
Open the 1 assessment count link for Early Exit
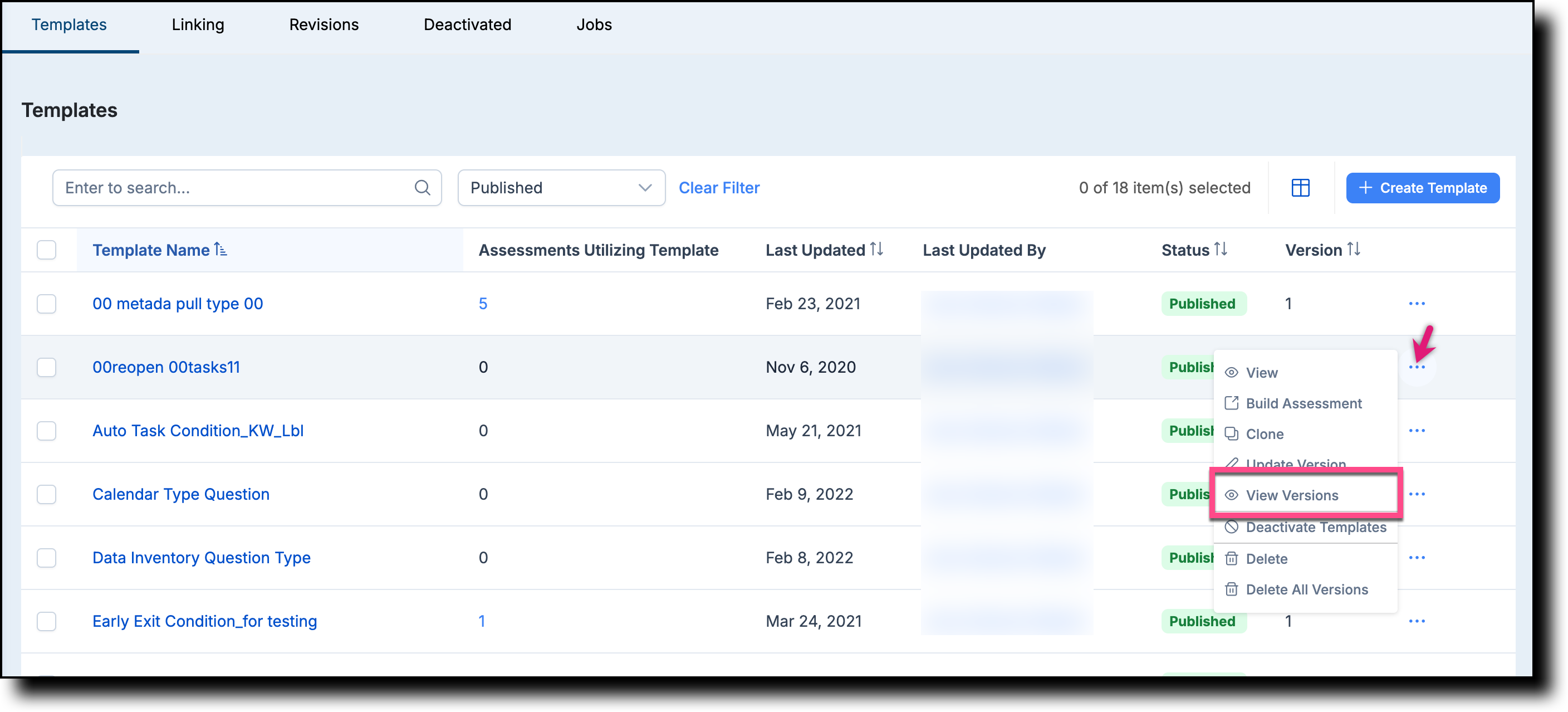pyautogui.click(x=482, y=621)
